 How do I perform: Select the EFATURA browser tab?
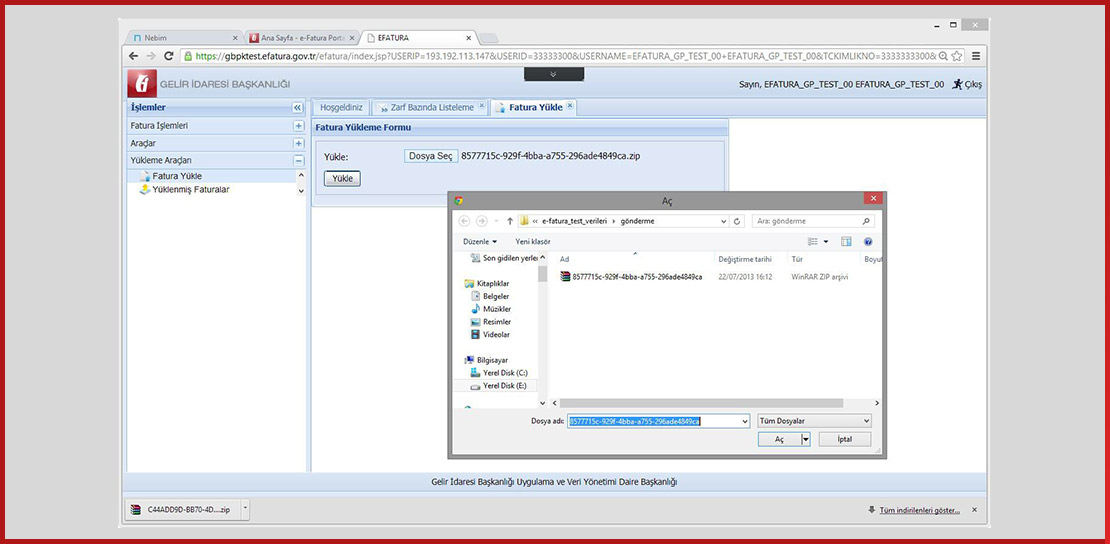pos(418,38)
